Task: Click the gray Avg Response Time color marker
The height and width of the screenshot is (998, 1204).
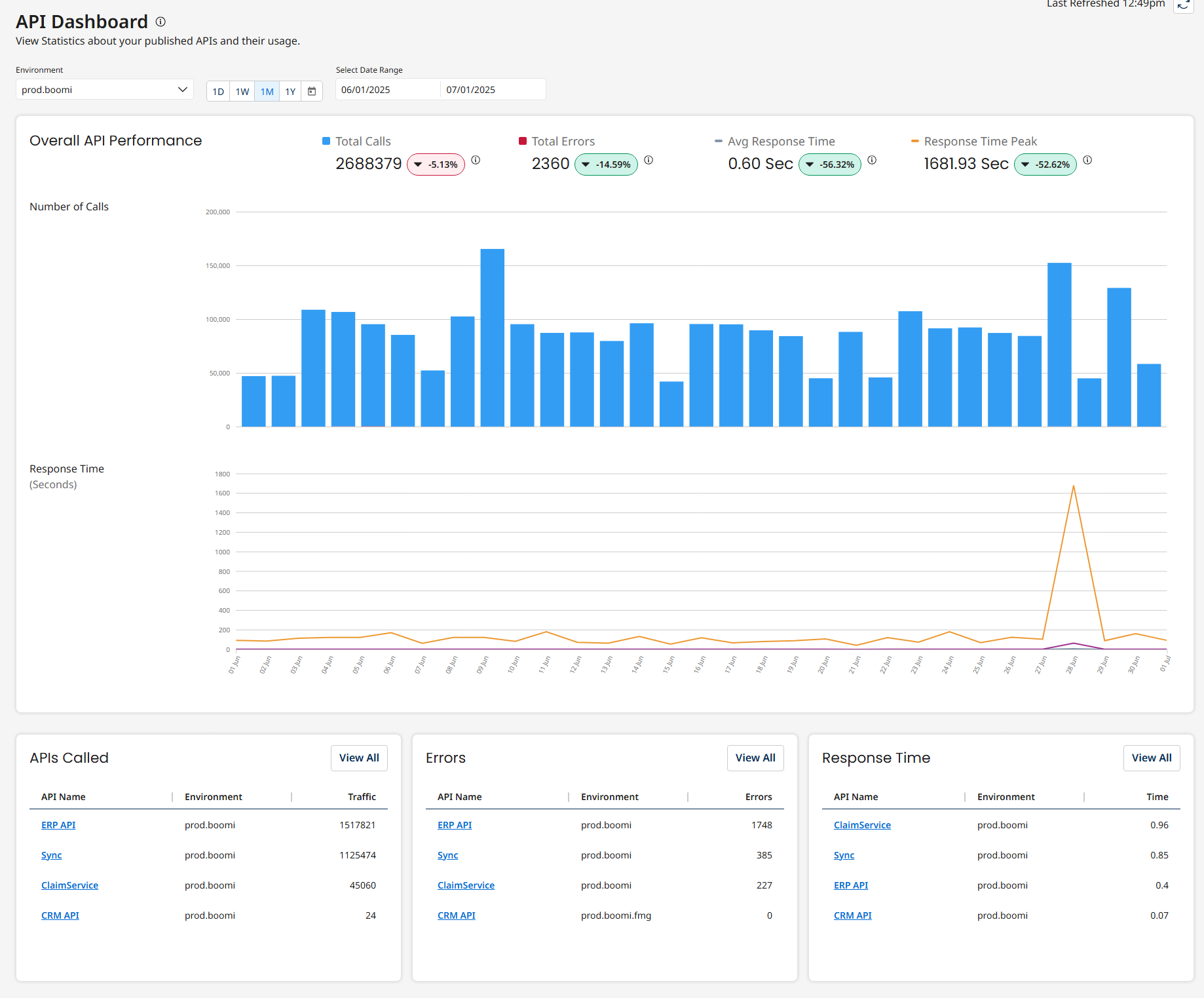Action: click(x=719, y=141)
